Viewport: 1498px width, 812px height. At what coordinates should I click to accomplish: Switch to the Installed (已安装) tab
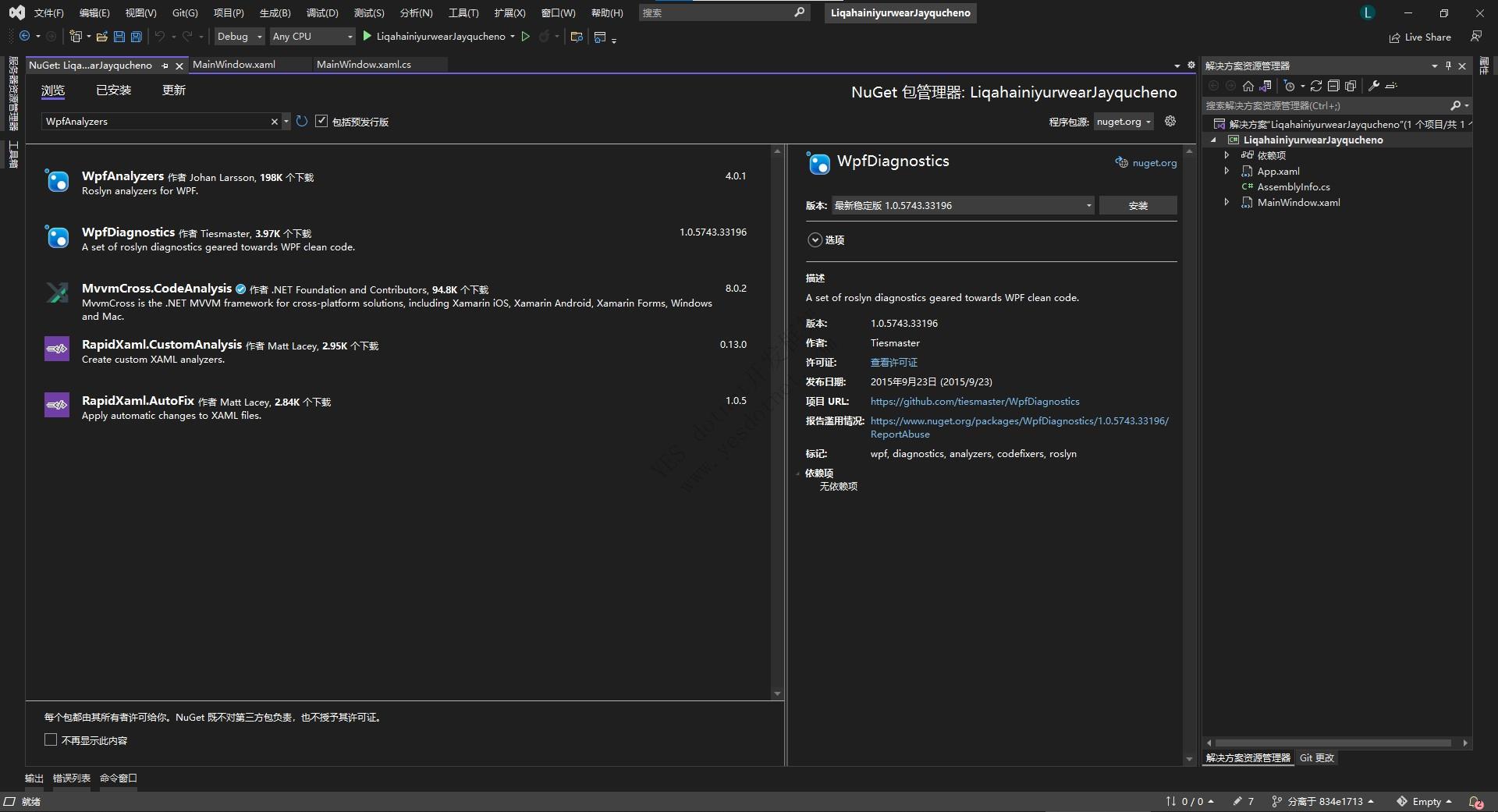tap(113, 90)
